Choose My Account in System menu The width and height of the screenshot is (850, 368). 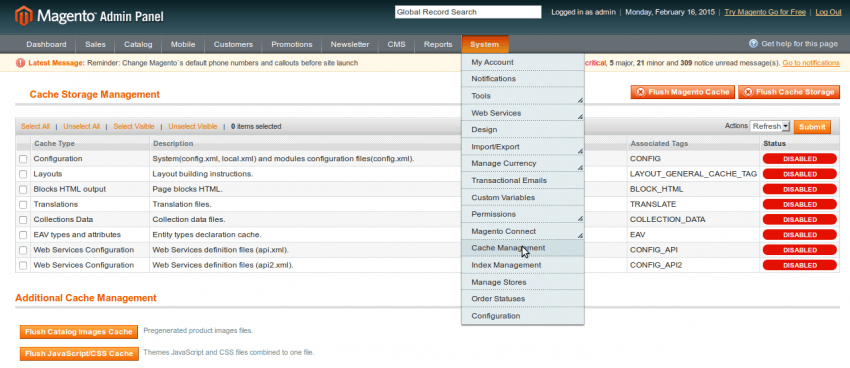[x=523, y=62]
